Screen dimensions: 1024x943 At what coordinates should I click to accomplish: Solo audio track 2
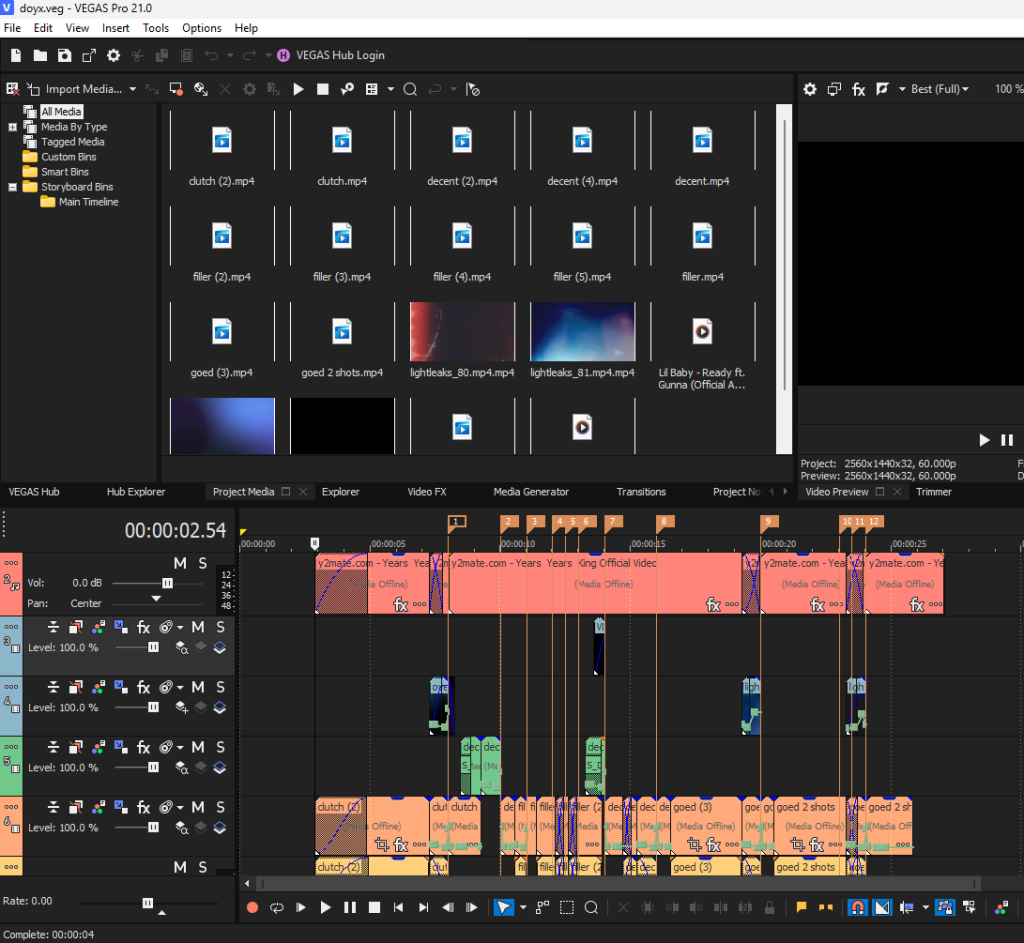click(203, 564)
